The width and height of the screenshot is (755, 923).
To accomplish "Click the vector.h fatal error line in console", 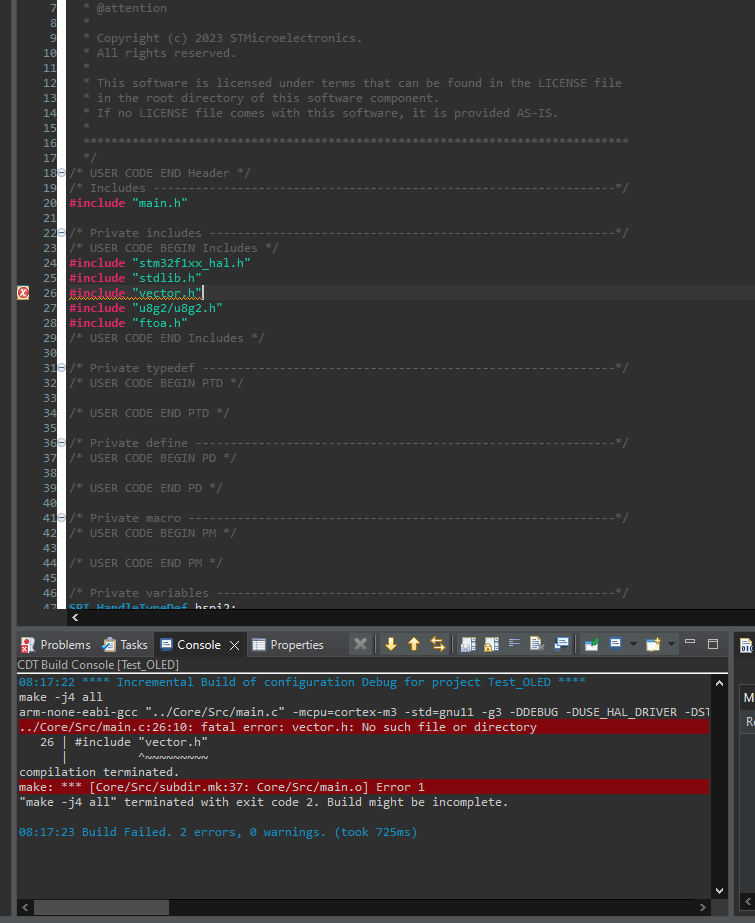I will pos(278,727).
